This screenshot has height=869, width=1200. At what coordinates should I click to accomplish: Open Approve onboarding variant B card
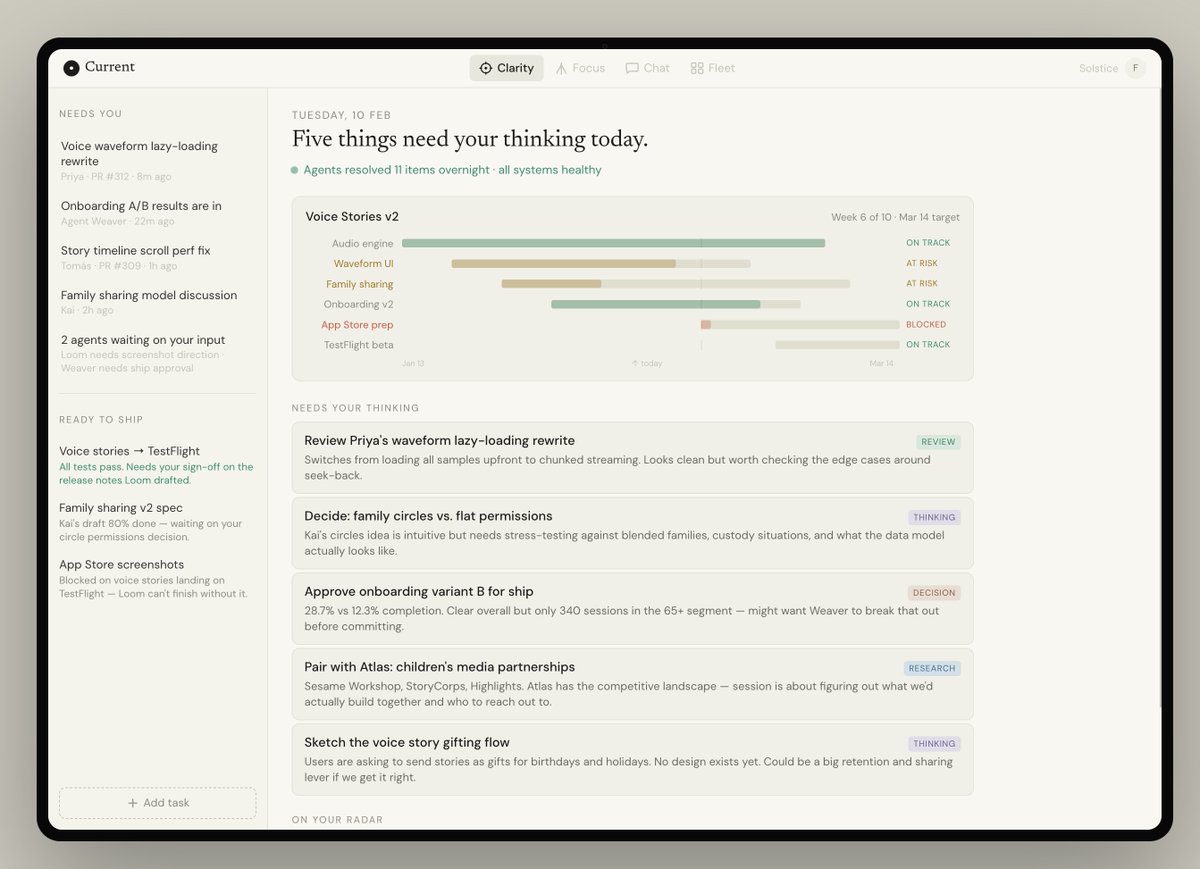coord(632,608)
